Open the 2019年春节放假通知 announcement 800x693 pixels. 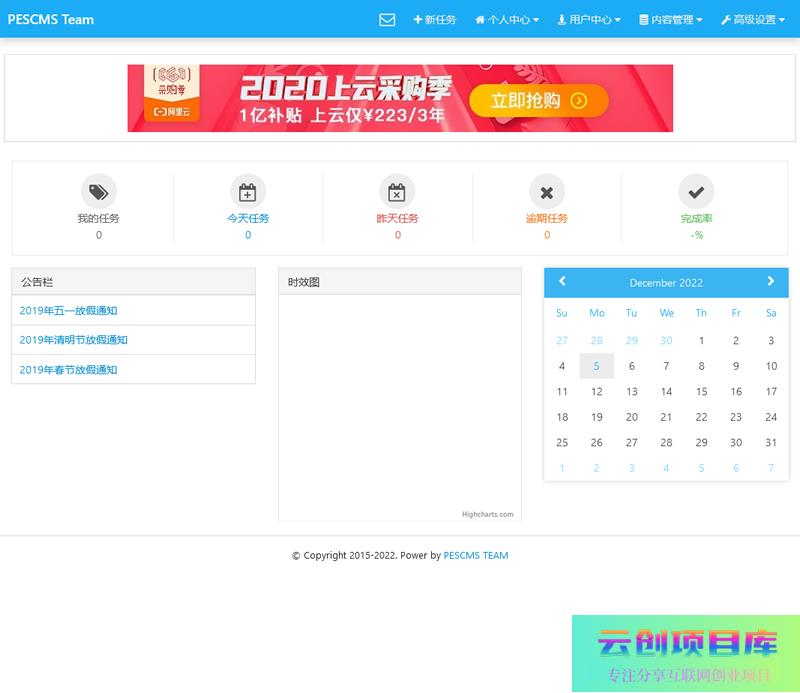pyautogui.click(x=68, y=370)
